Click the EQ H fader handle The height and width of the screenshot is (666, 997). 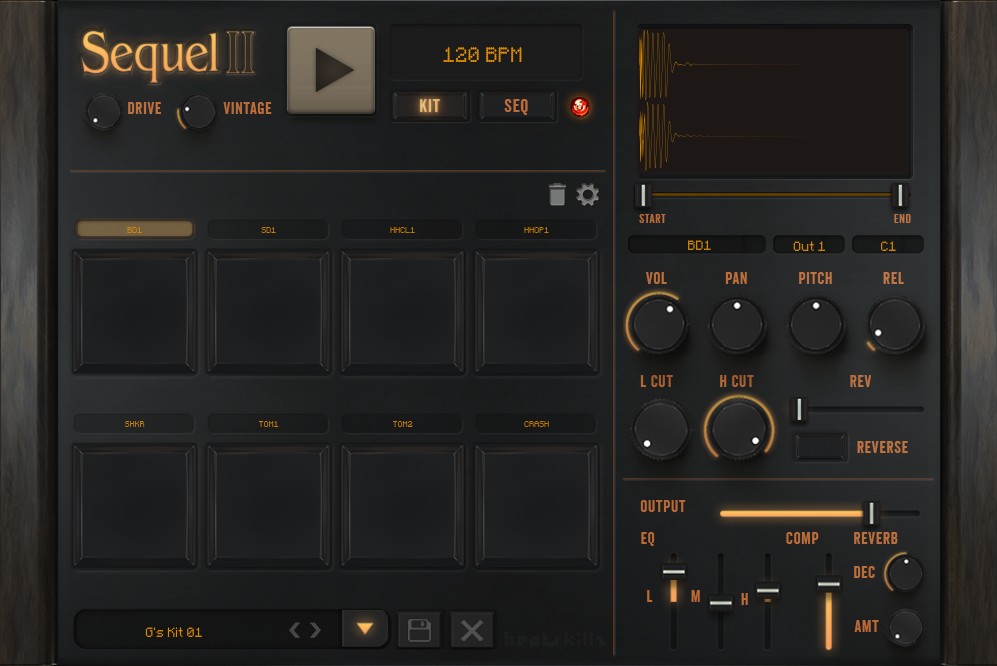click(767, 589)
